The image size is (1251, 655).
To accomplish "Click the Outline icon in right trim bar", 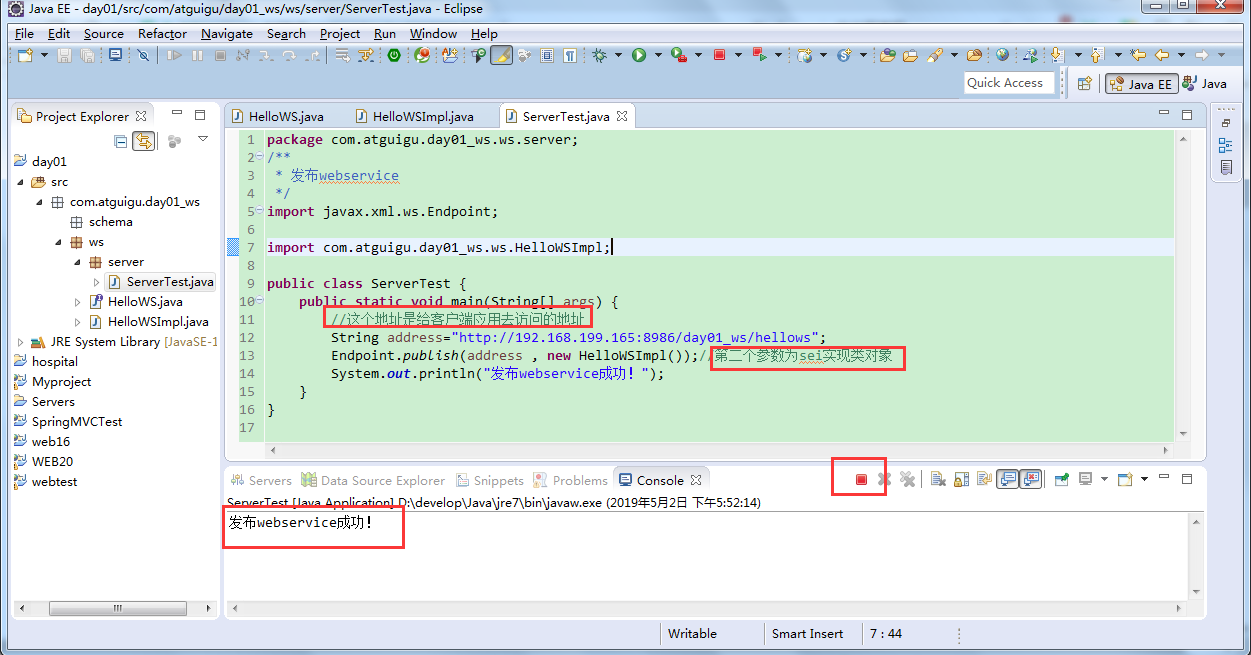I will 1226,145.
